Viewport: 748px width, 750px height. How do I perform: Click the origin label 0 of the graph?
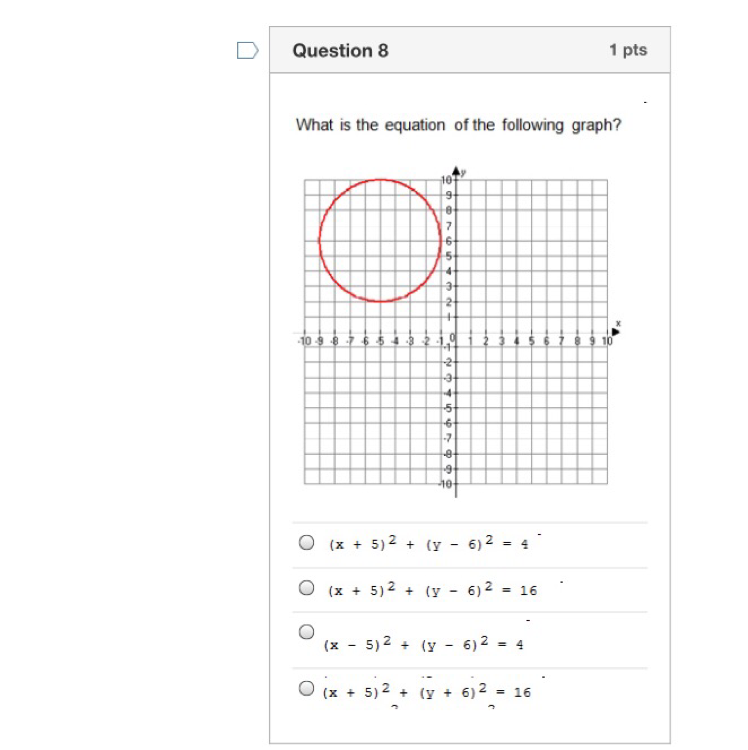tap(451, 339)
